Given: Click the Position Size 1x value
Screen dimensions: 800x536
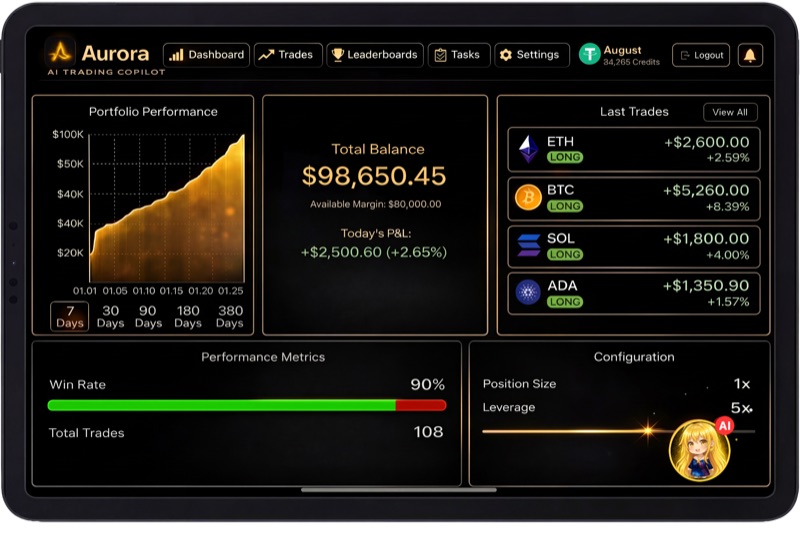Looking at the screenshot, I should click(x=742, y=384).
